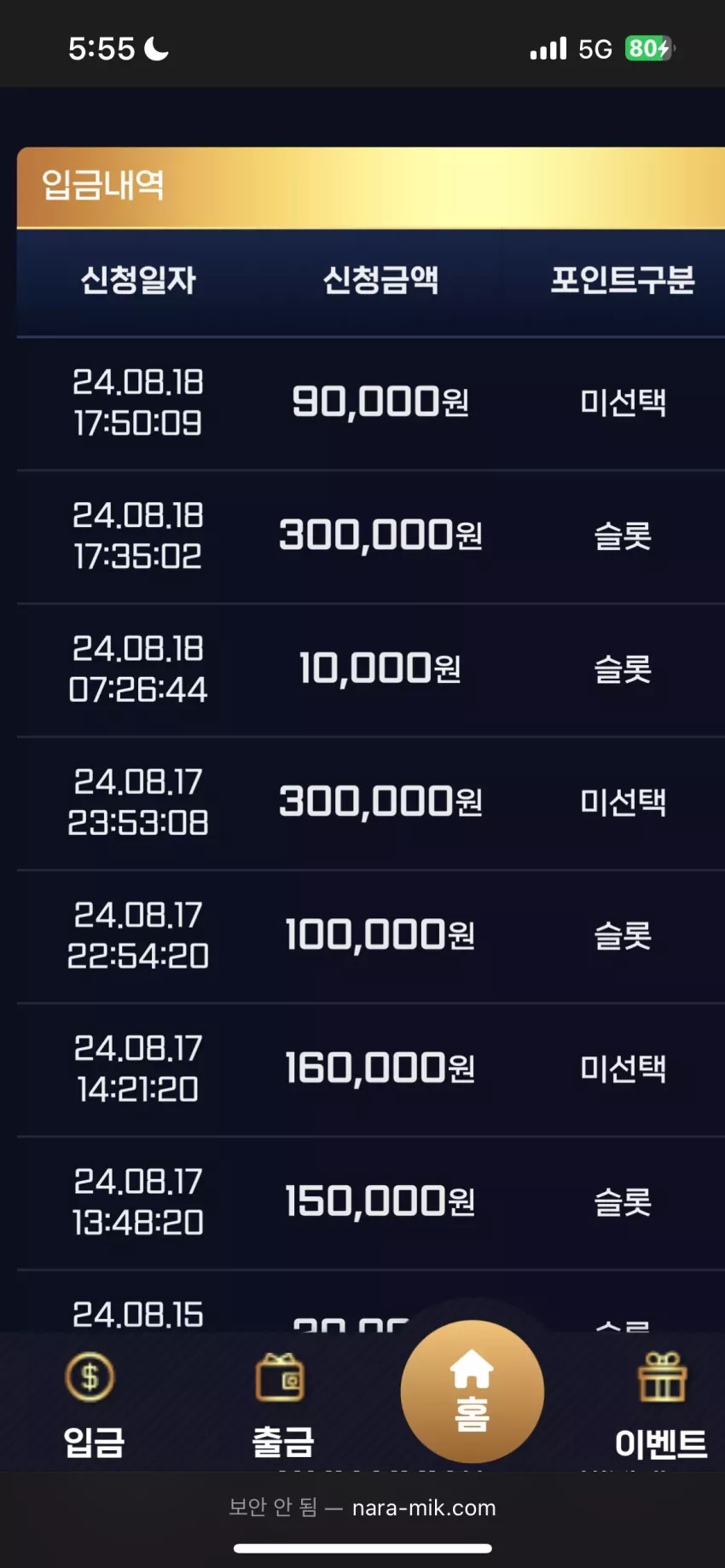Switch to the 출금 tab label

(283, 1442)
